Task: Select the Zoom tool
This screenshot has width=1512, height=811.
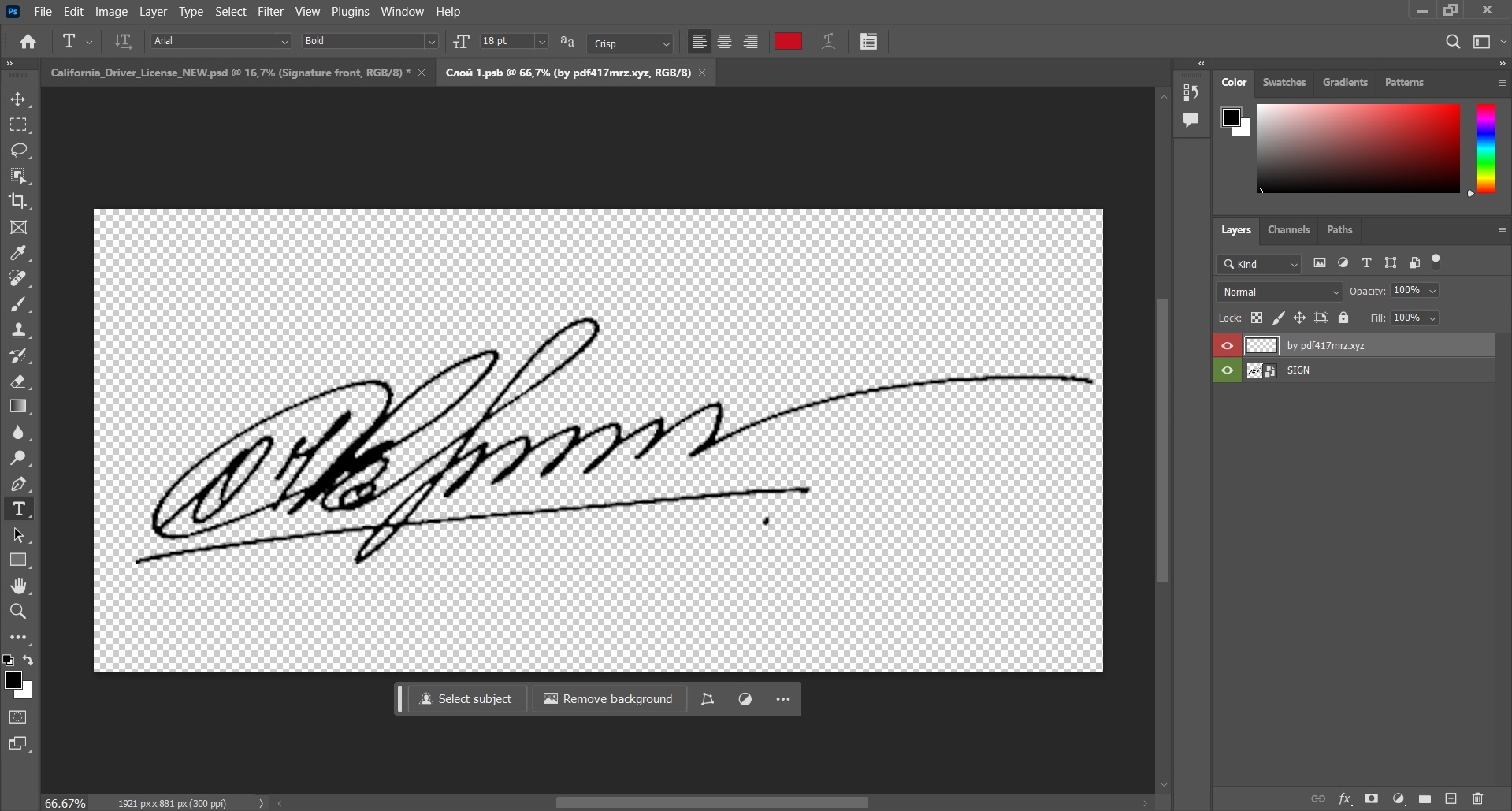Action: click(19, 612)
